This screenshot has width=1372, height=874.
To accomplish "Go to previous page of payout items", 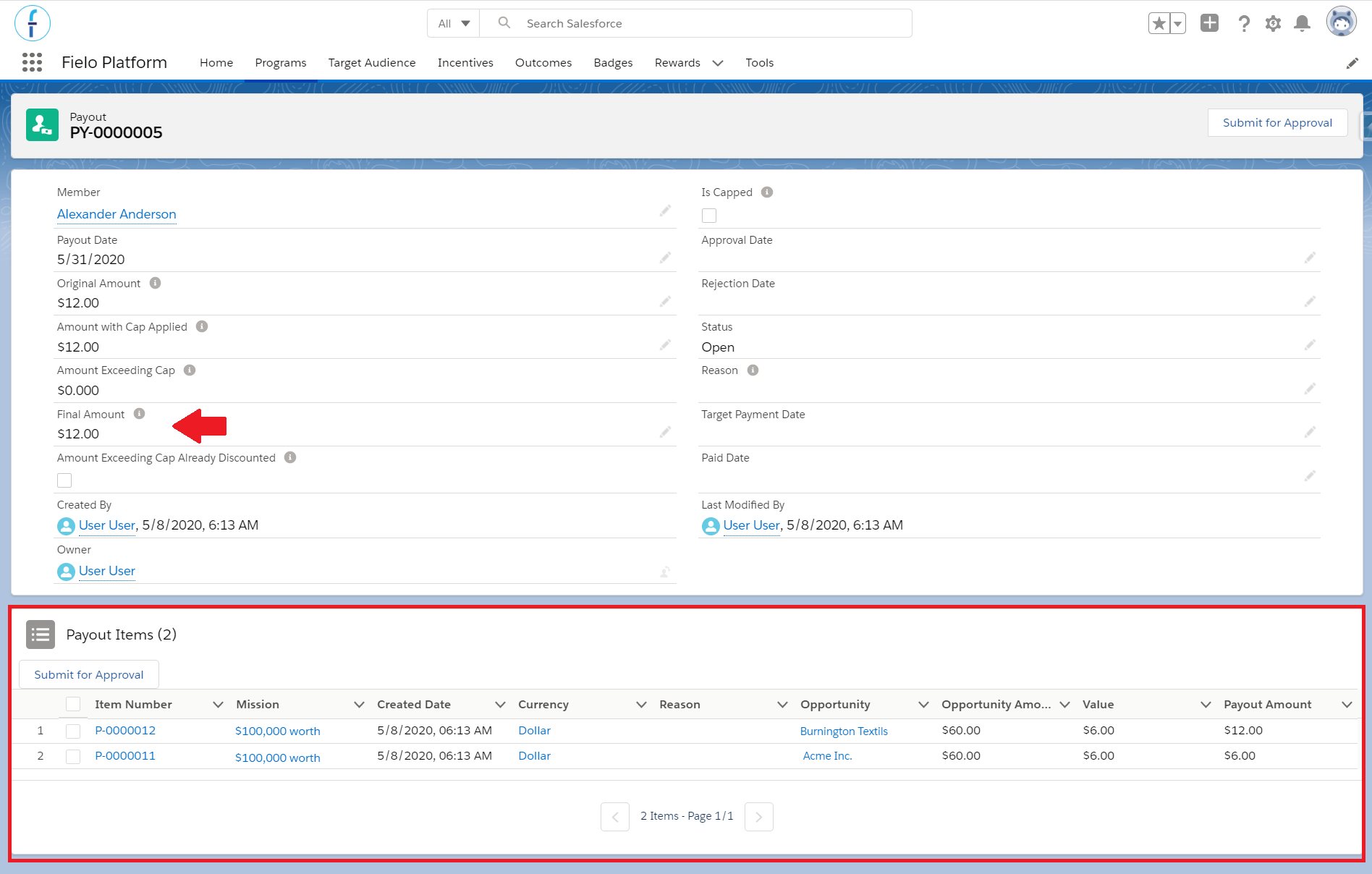I will [x=615, y=817].
